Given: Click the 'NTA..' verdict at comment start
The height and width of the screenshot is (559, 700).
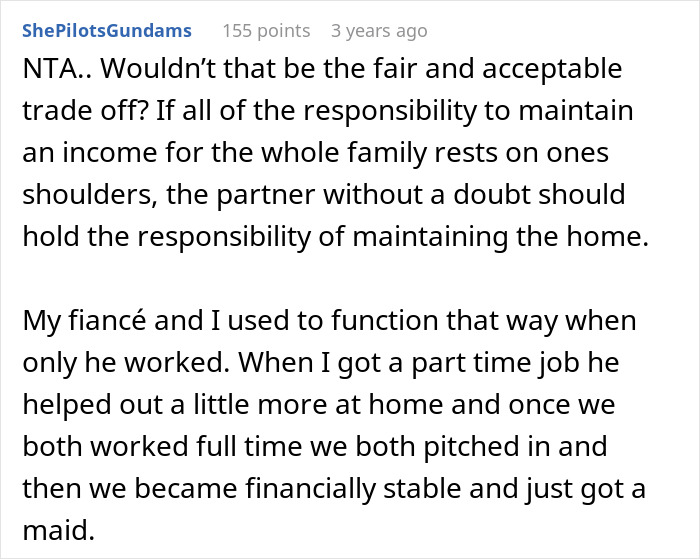Looking at the screenshot, I should [48, 71].
